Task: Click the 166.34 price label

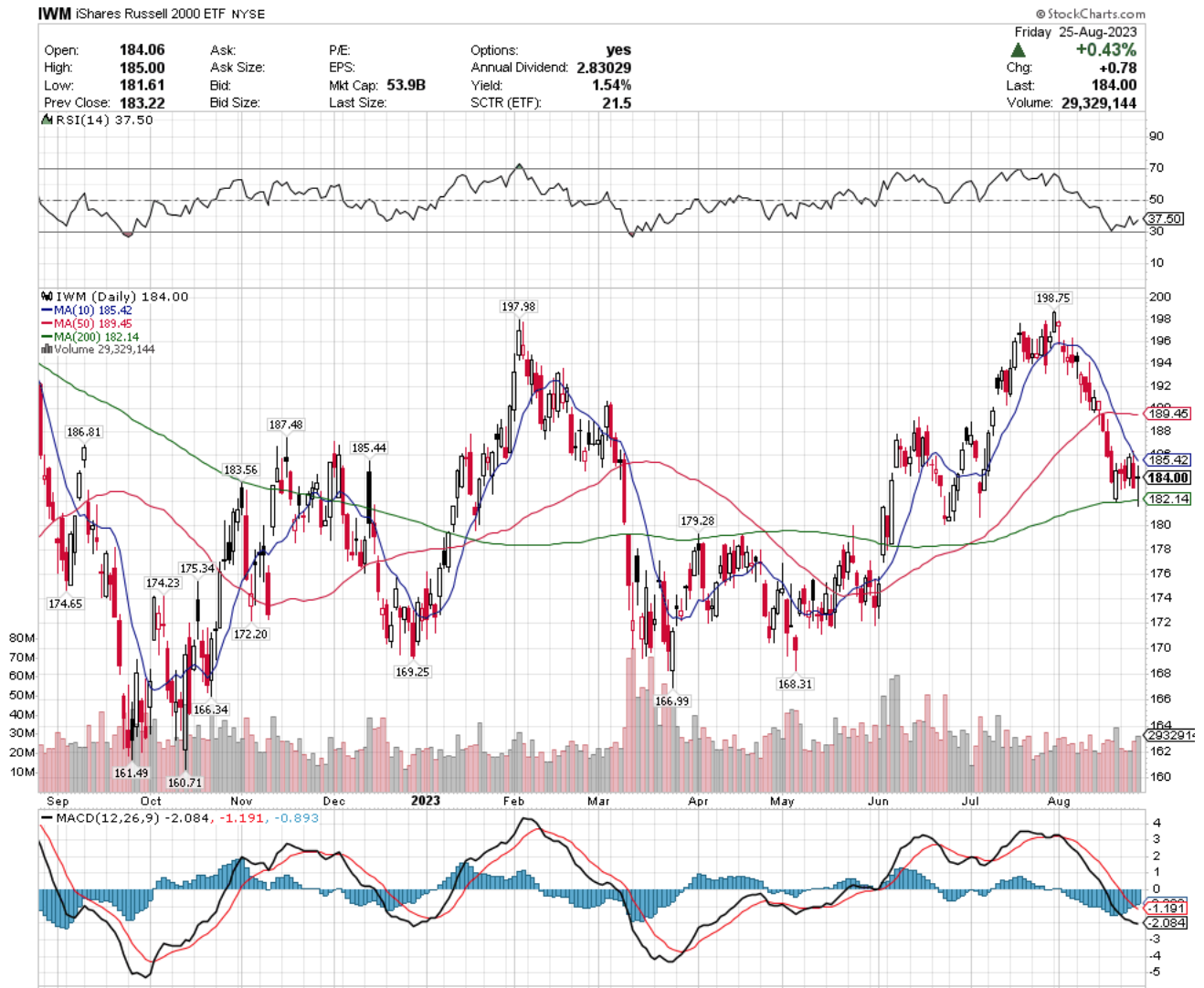Action: (x=211, y=709)
